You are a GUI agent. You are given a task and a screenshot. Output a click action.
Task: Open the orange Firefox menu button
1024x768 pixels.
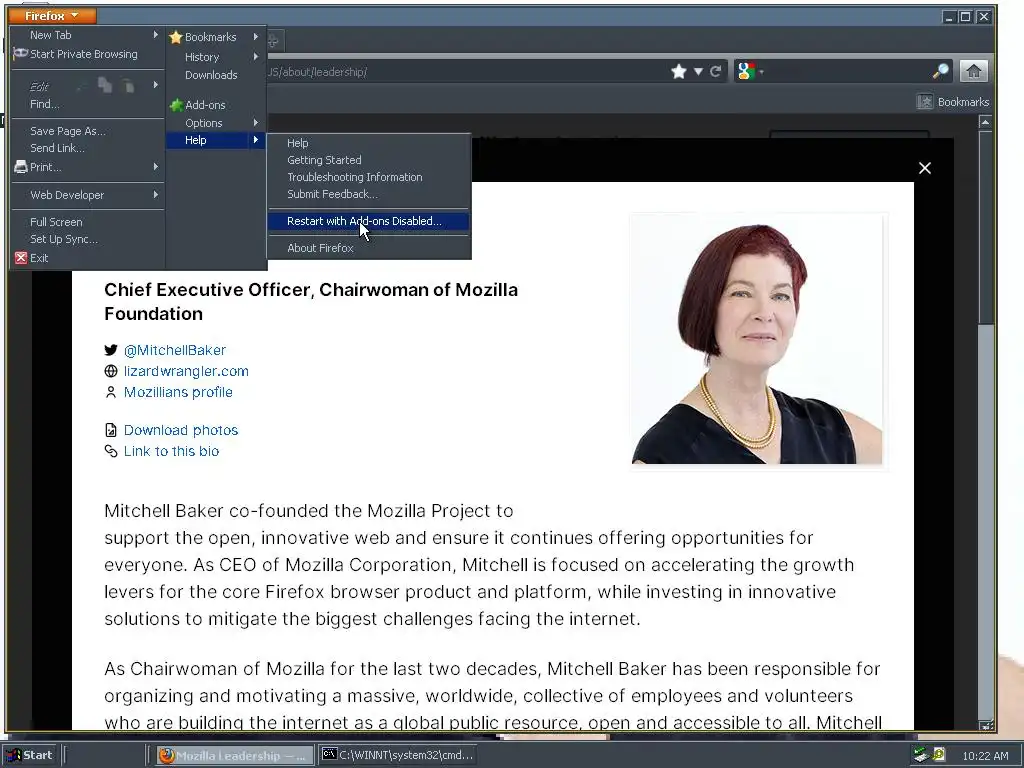coord(52,15)
